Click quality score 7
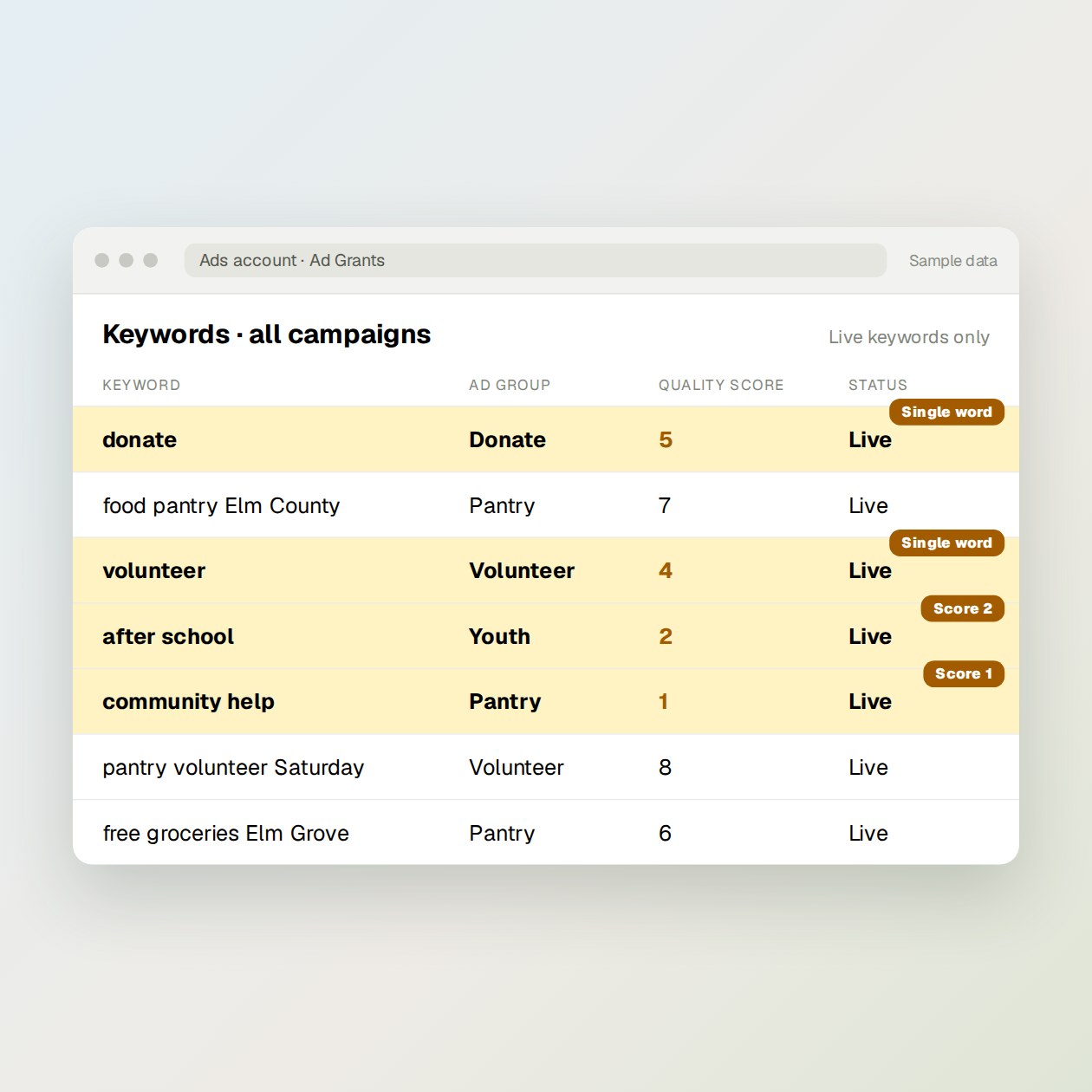1092x1092 pixels. coord(665,505)
